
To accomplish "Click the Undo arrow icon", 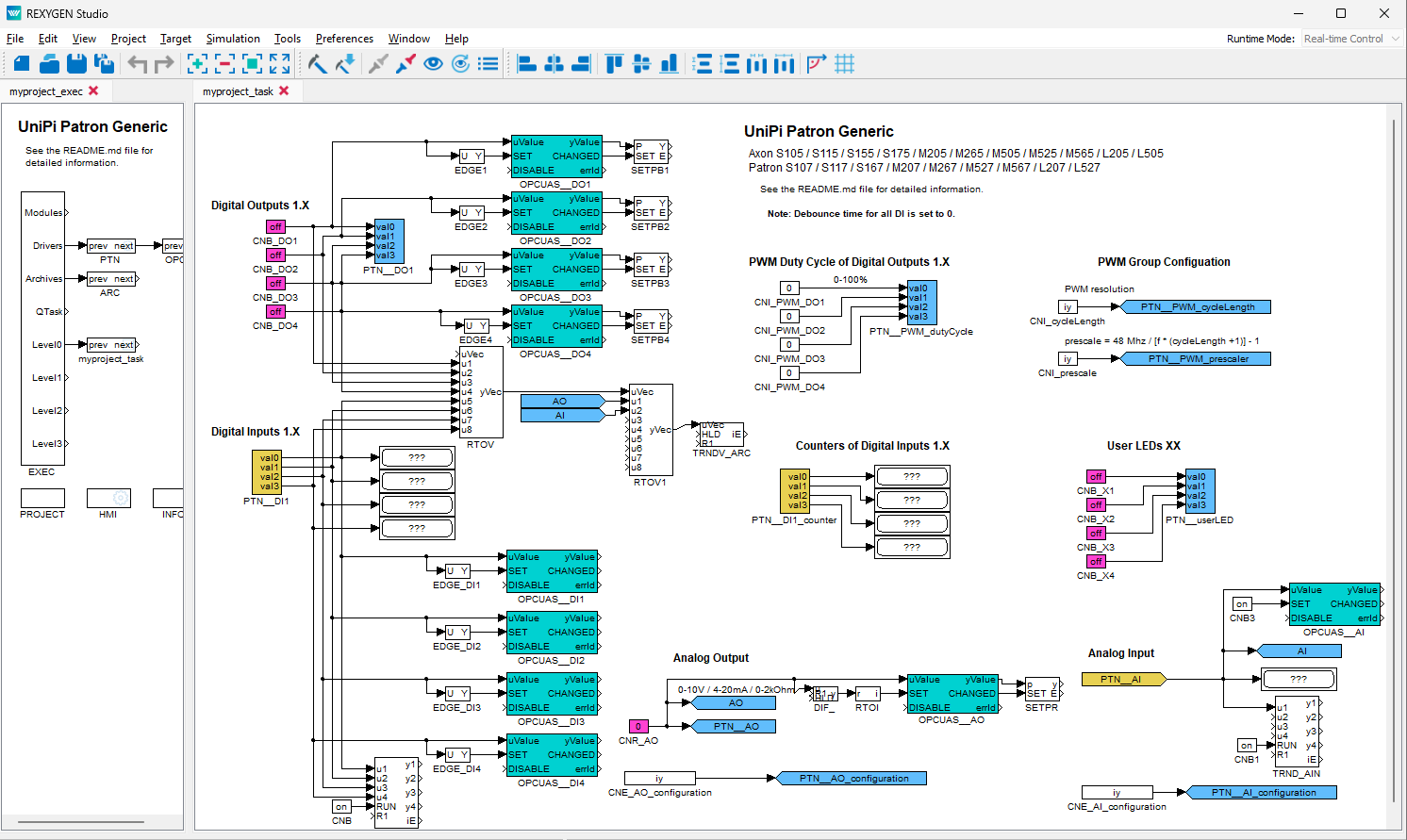I will click(138, 64).
